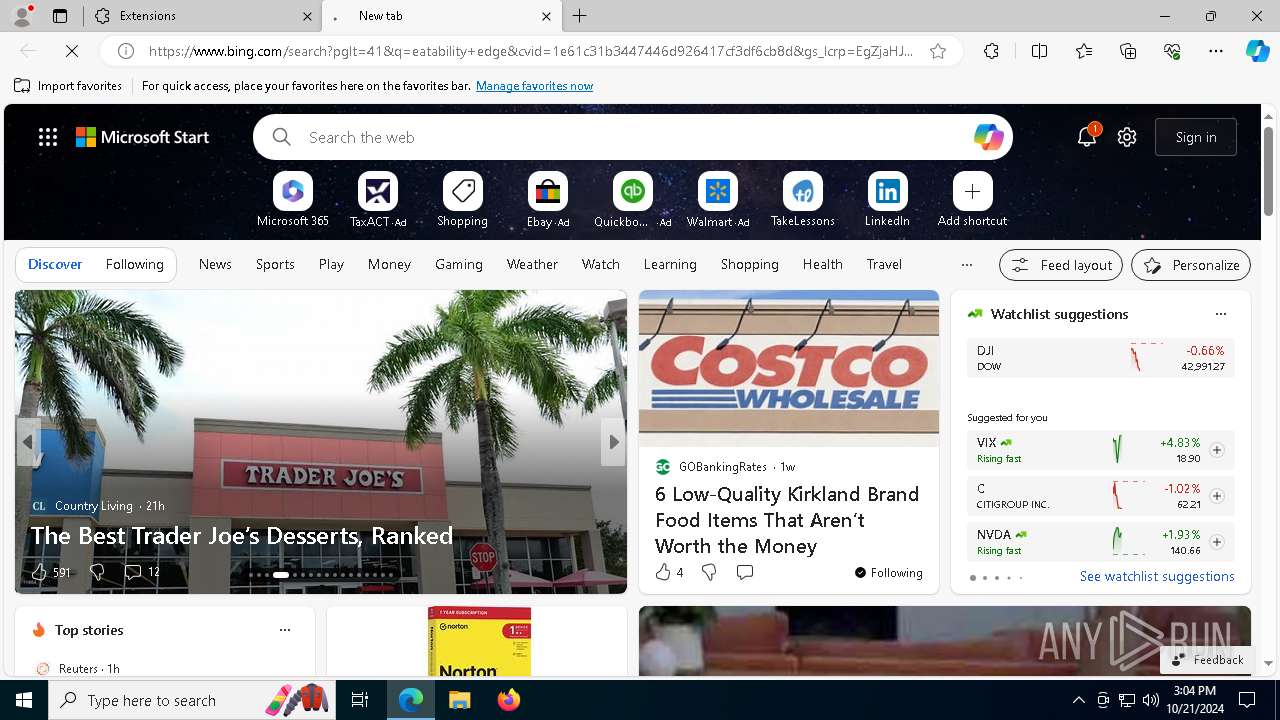
Task: Show previous carousel story
Action: pyautogui.click(x=28, y=442)
